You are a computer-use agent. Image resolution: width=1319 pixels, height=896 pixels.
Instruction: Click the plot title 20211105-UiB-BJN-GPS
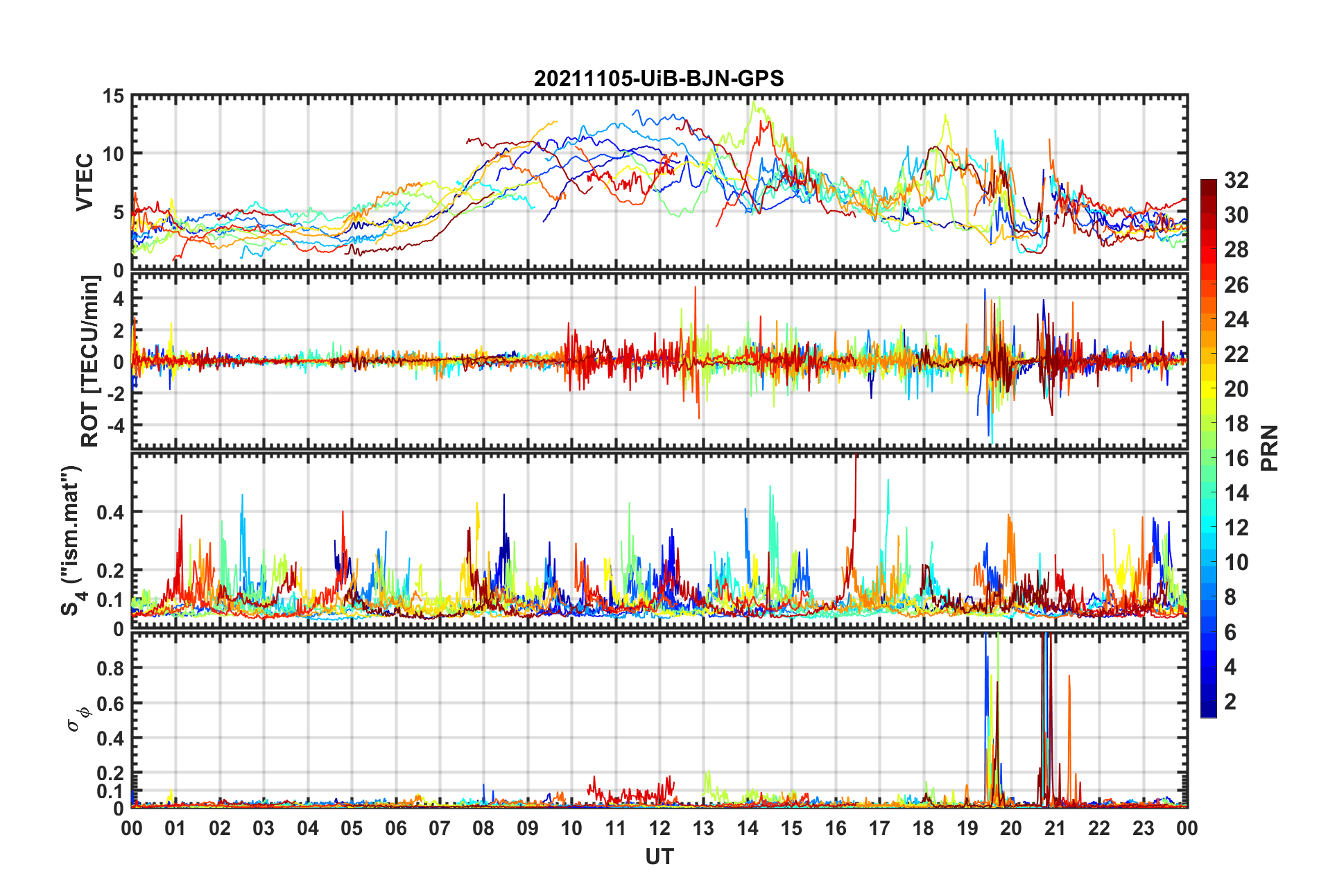(x=659, y=78)
